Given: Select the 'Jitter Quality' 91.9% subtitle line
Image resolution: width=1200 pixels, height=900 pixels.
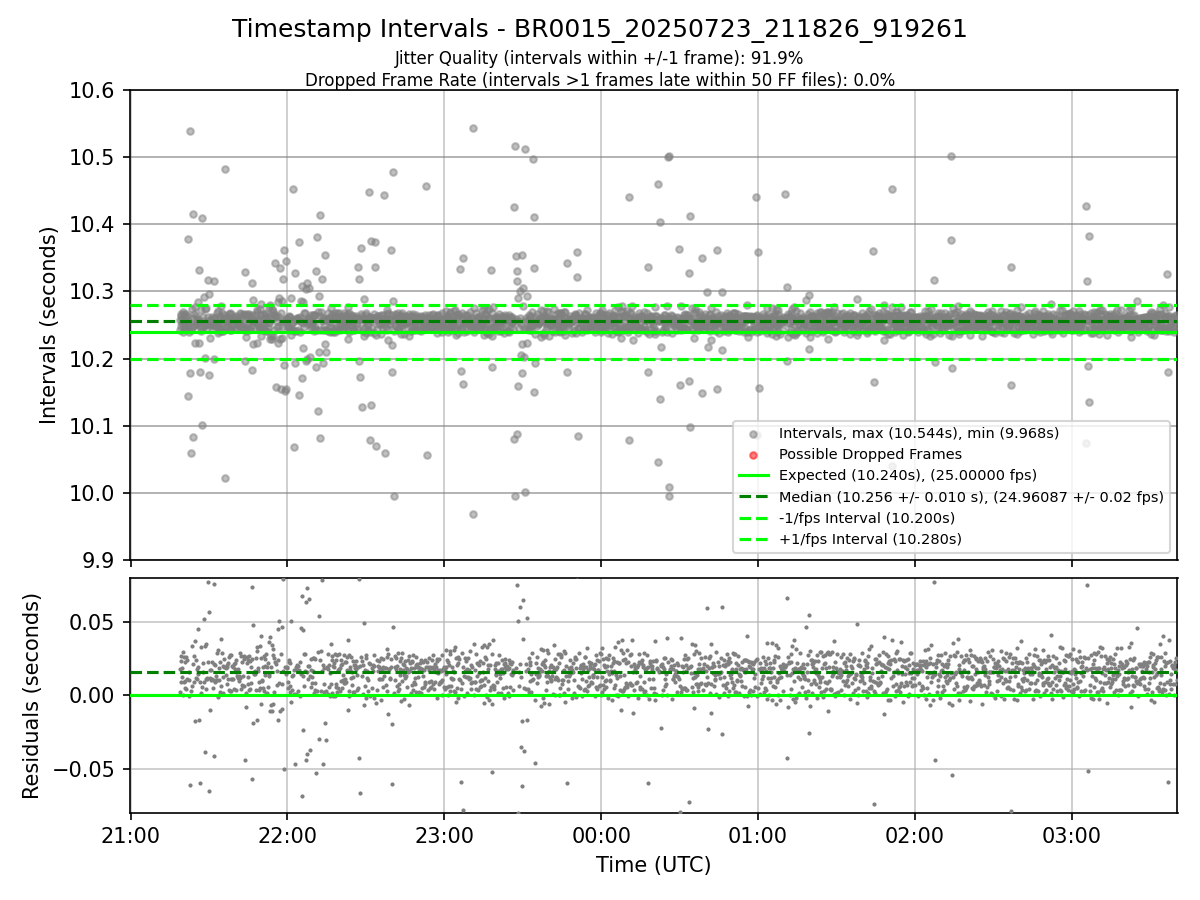Looking at the screenshot, I should click(x=599, y=58).
